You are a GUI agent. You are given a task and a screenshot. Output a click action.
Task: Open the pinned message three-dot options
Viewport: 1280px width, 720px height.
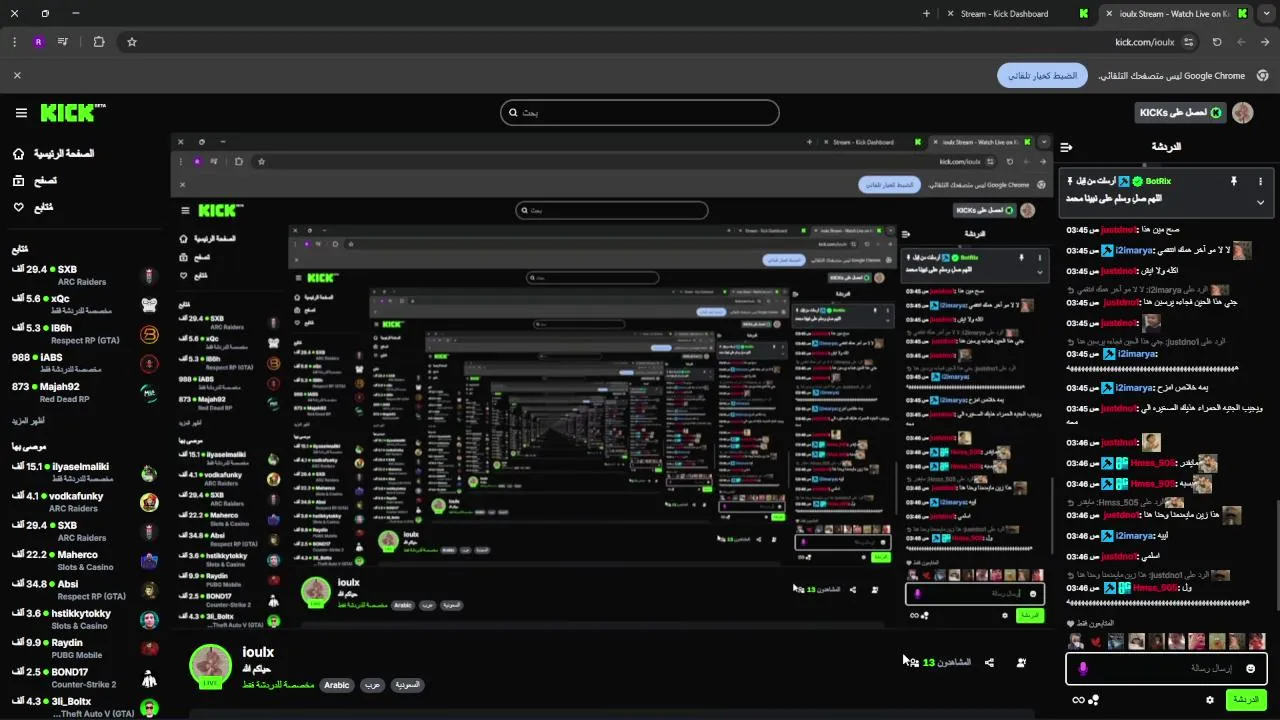[1260, 182]
